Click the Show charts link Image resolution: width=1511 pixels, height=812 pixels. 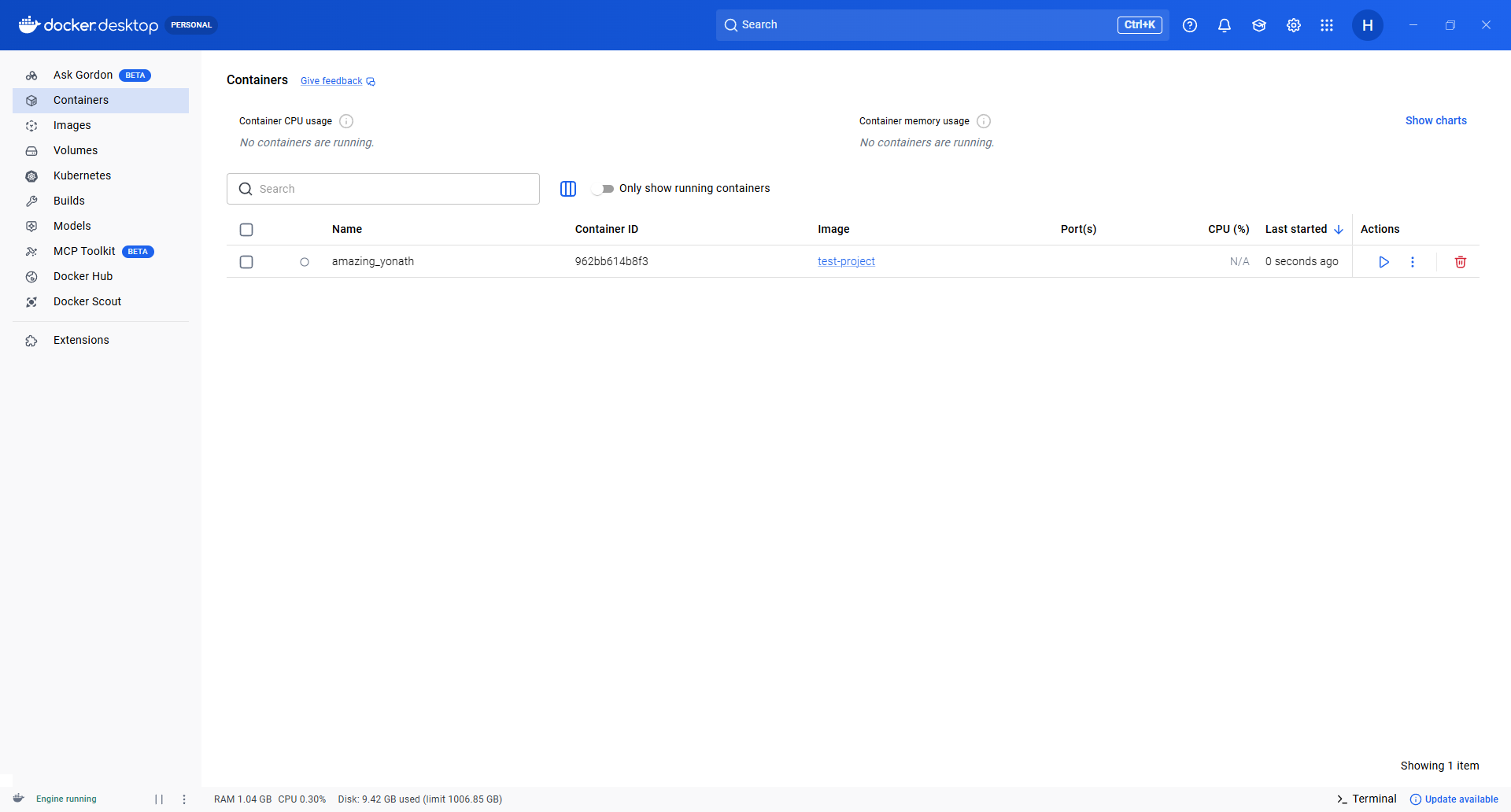point(1435,120)
